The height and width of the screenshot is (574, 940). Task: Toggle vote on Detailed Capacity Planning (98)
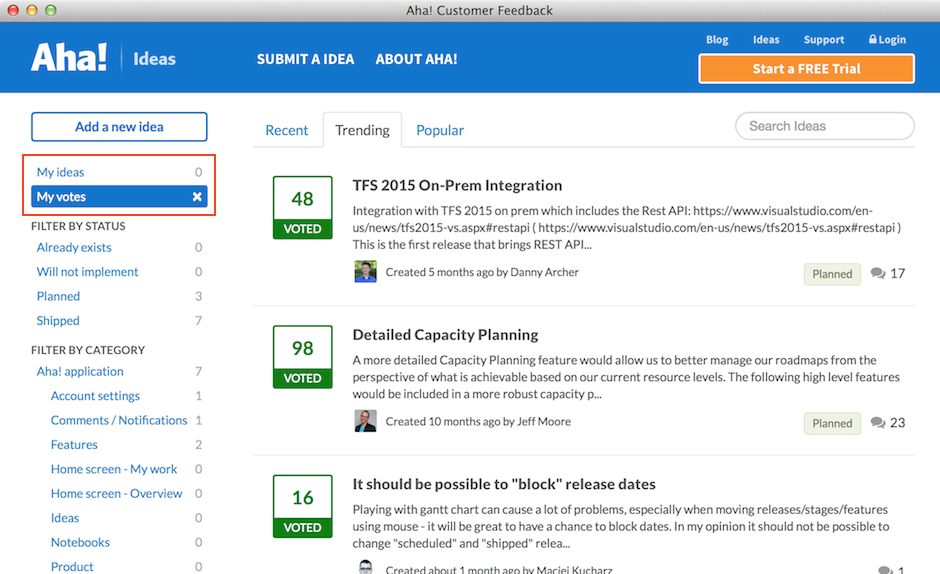302,357
